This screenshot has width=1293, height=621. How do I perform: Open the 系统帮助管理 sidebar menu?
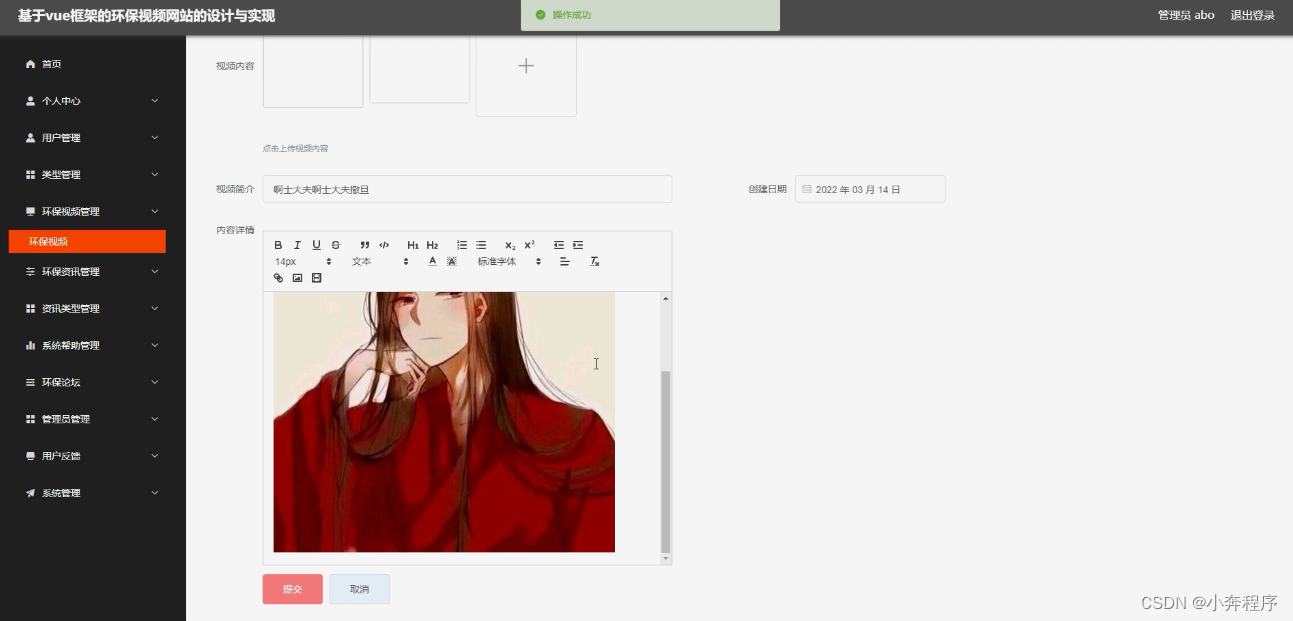pyautogui.click(x=93, y=346)
